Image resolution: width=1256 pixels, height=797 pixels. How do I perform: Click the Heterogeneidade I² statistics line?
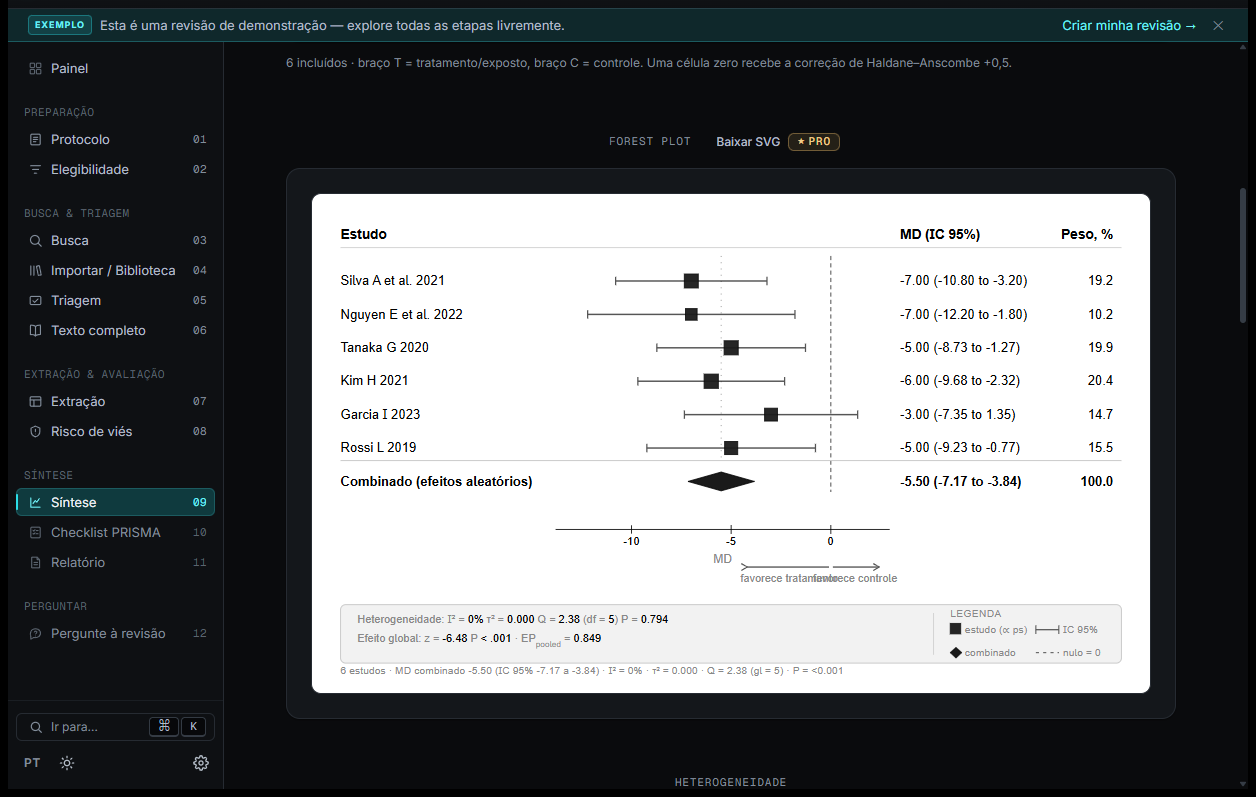click(513, 620)
